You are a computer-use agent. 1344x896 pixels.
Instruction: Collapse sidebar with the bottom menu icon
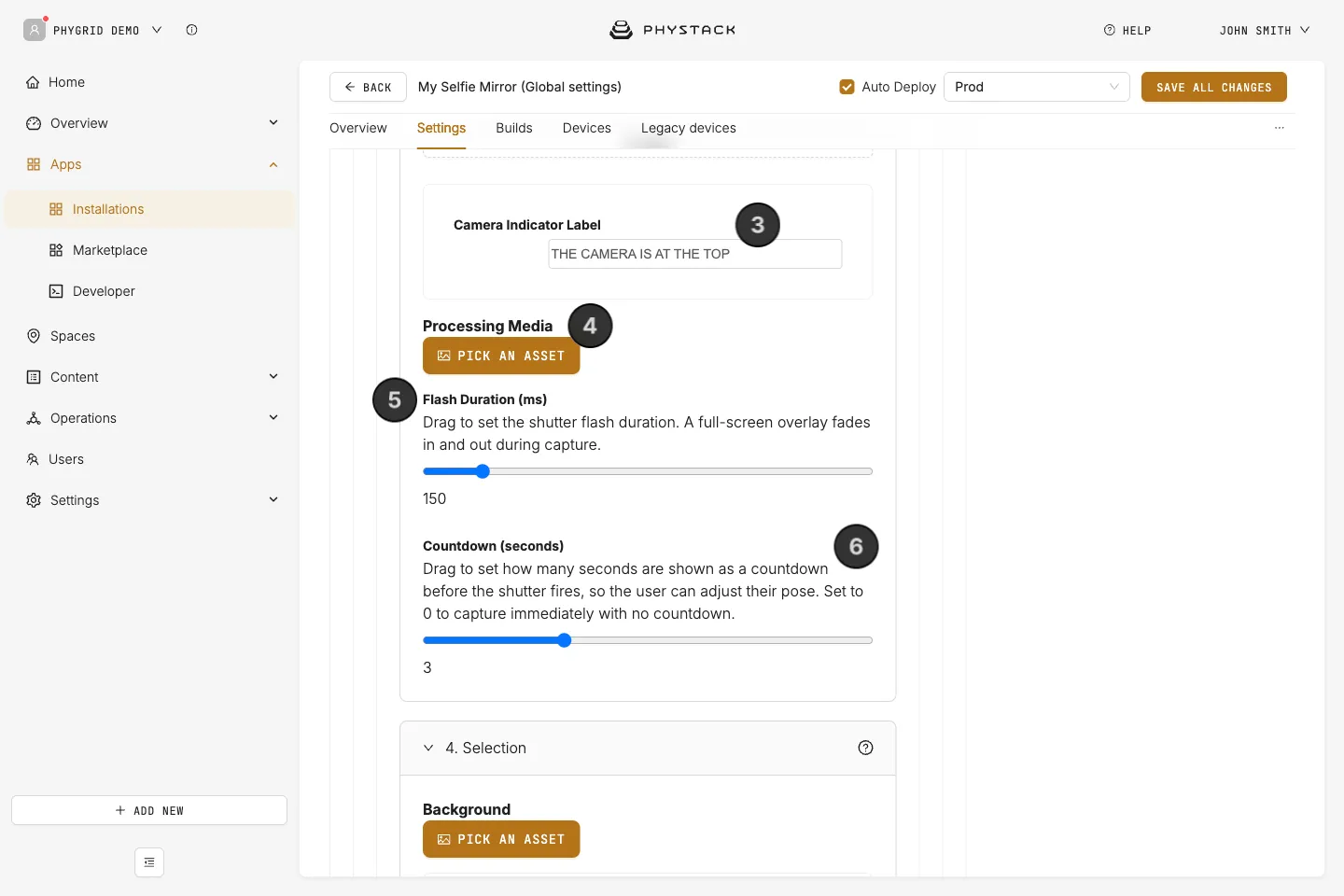coord(149,862)
